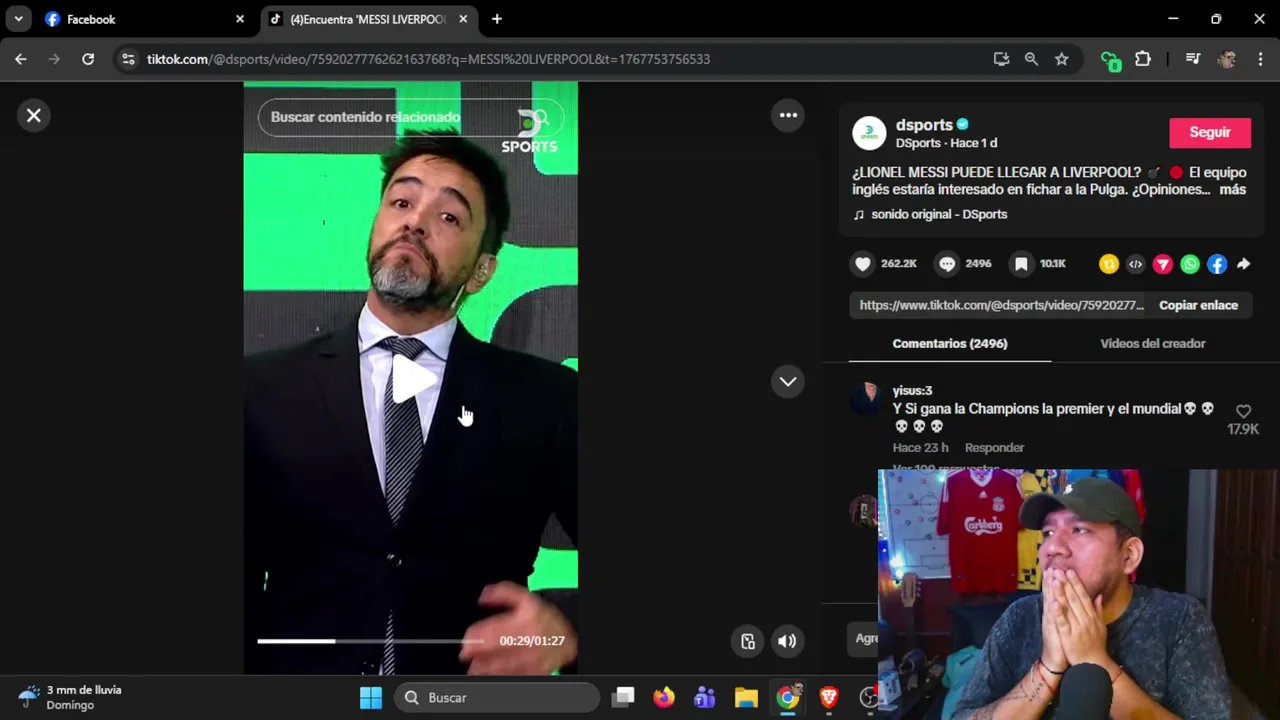Open sonido original - DSports link
Viewport: 1280px width, 720px height.
pos(938,214)
